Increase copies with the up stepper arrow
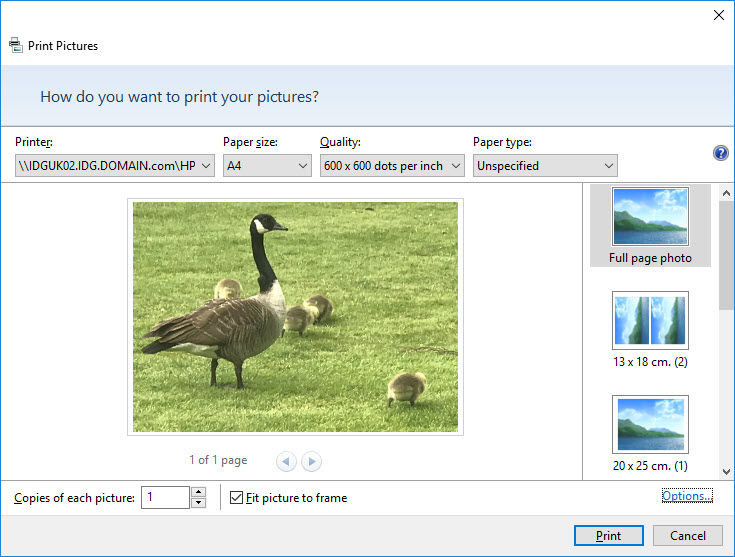Image resolution: width=735 pixels, height=557 pixels. coord(198,492)
